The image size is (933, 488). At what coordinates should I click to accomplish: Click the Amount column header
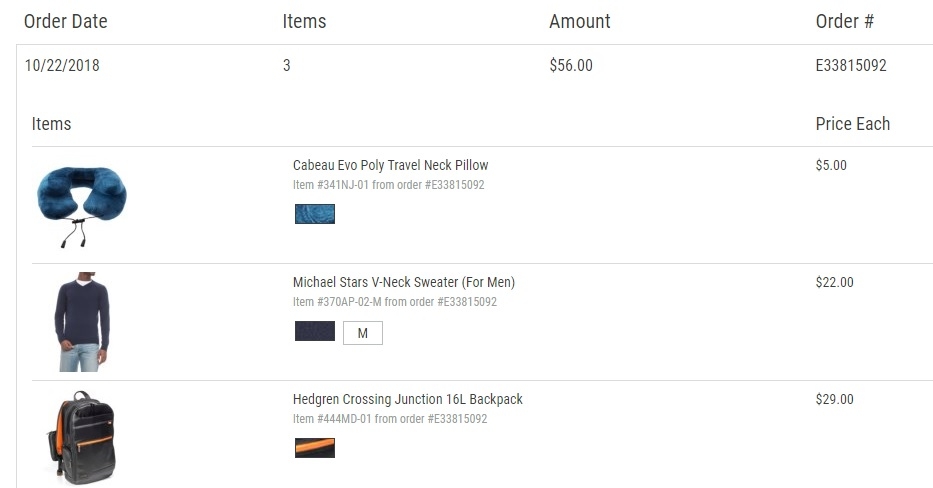click(580, 21)
